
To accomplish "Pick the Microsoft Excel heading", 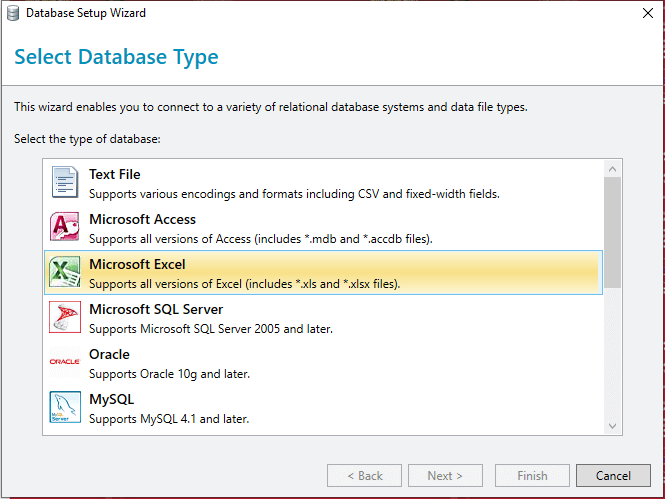I will pyautogui.click(x=137, y=264).
